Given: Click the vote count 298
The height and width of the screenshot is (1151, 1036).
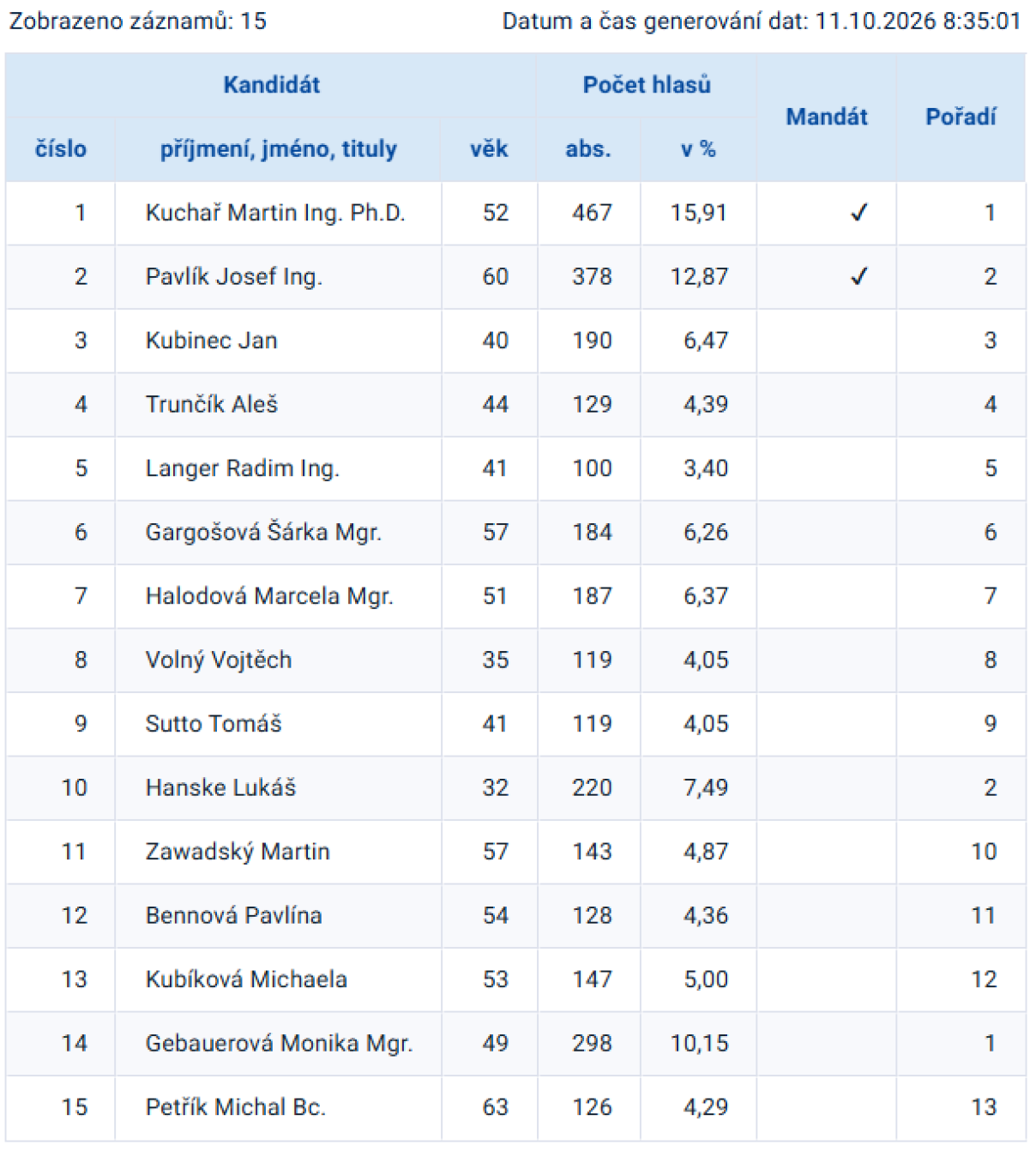Looking at the screenshot, I should (x=592, y=1043).
